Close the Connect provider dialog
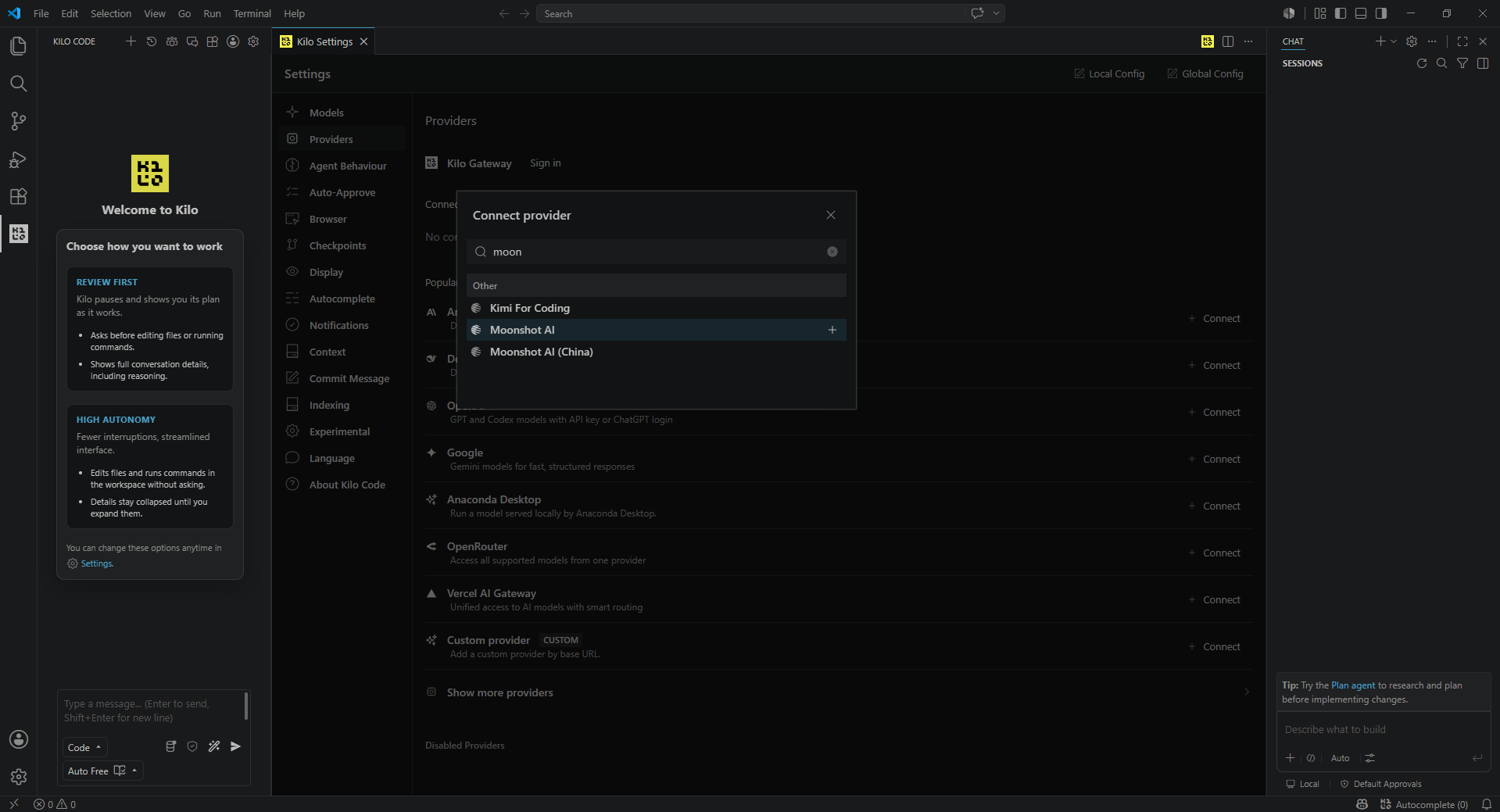Viewport: 1500px width, 812px height. (x=831, y=215)
